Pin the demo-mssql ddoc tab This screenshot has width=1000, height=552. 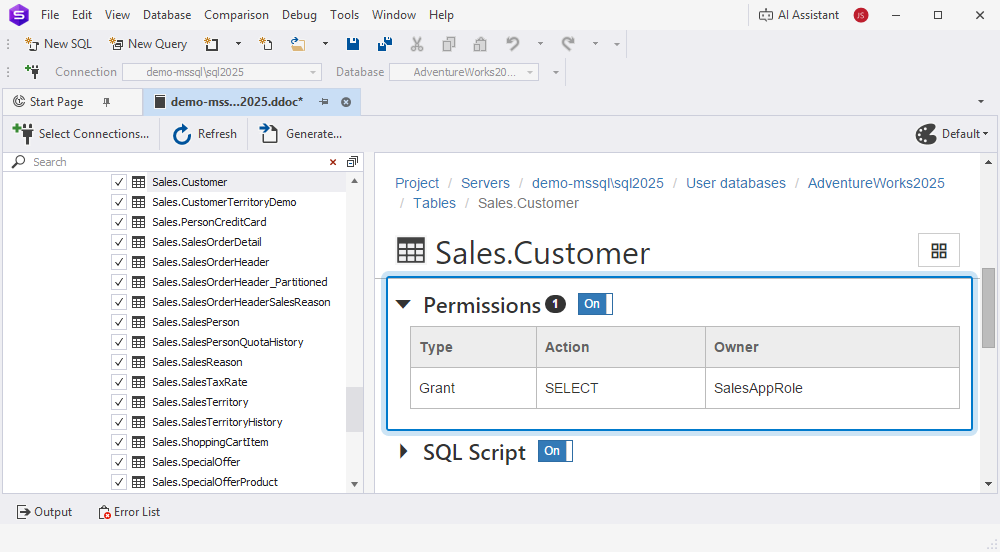point(324,102)
